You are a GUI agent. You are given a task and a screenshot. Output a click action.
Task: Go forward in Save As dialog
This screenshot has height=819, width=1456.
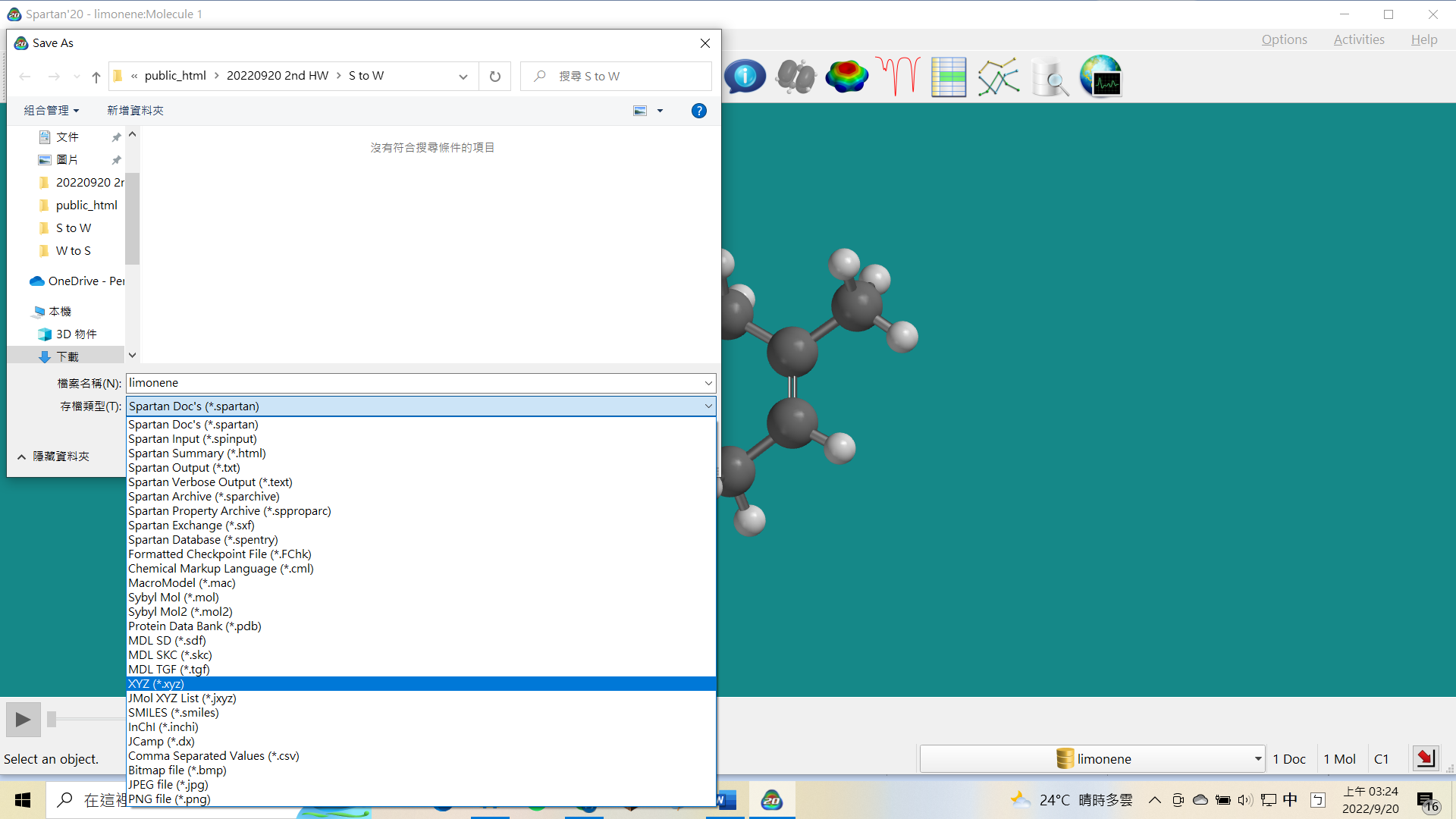pyautogui.click(x=54, y=76)
